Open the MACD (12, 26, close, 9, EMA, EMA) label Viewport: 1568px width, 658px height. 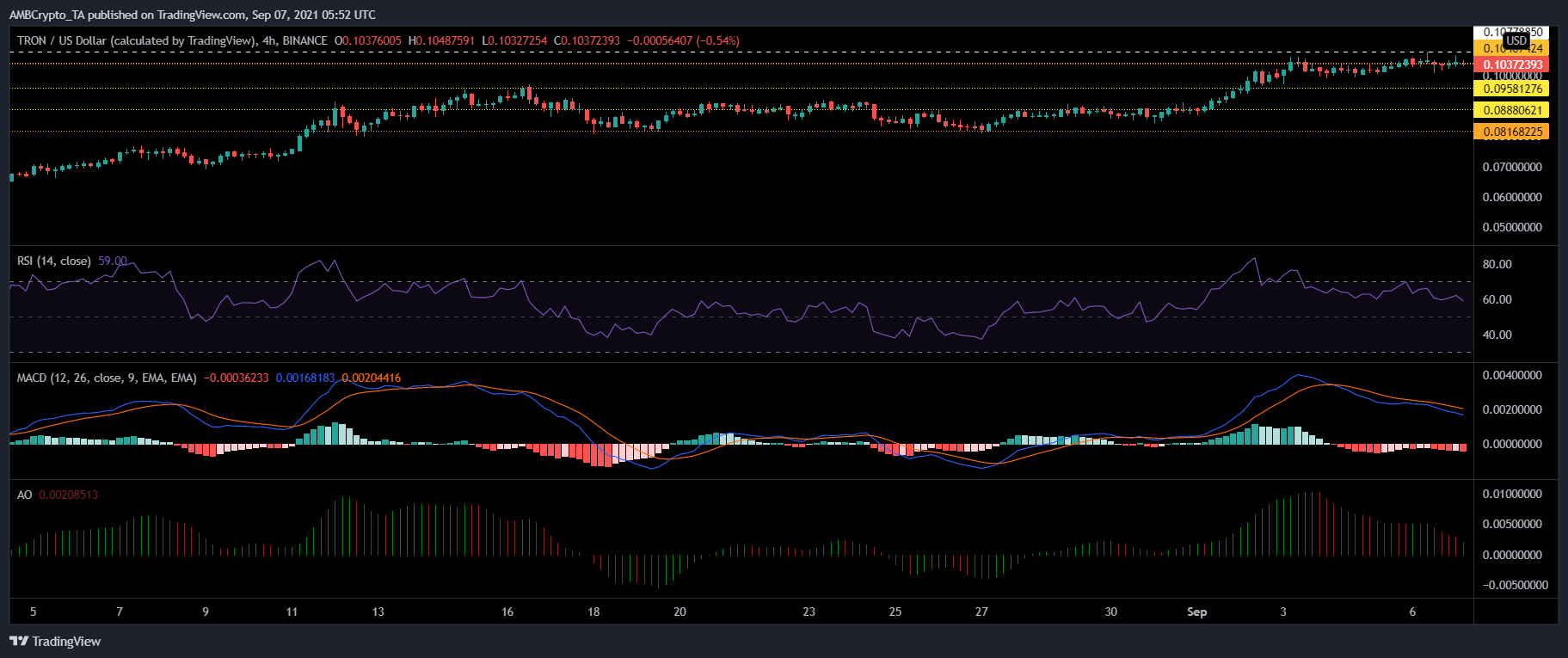point(107,378)
